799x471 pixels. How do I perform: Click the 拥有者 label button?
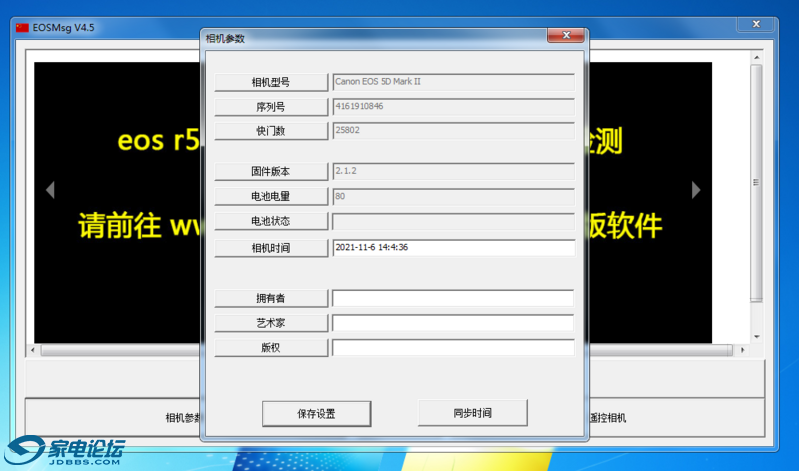click(271, 298)
